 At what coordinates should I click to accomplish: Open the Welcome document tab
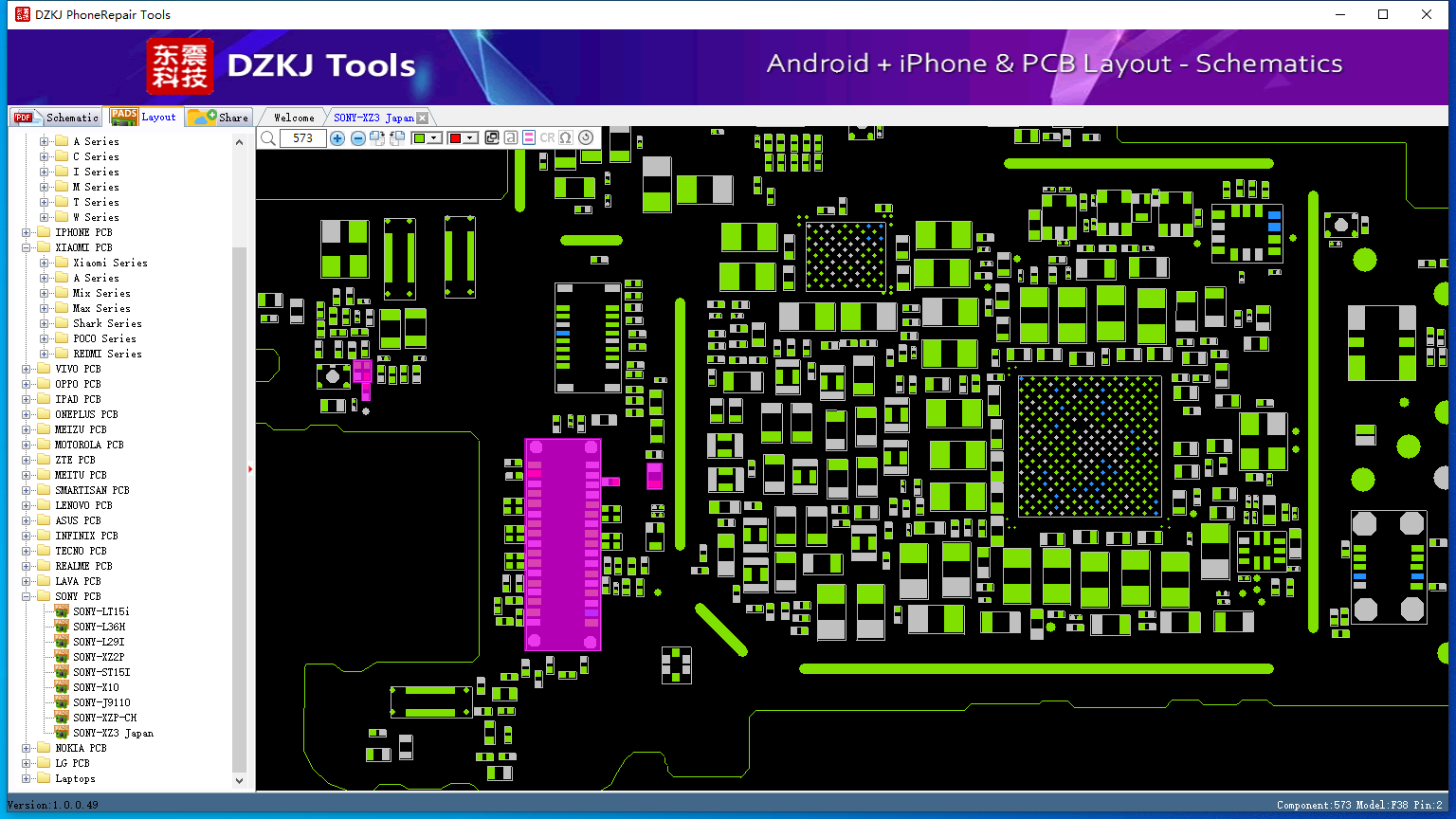(x=294, y=118)
